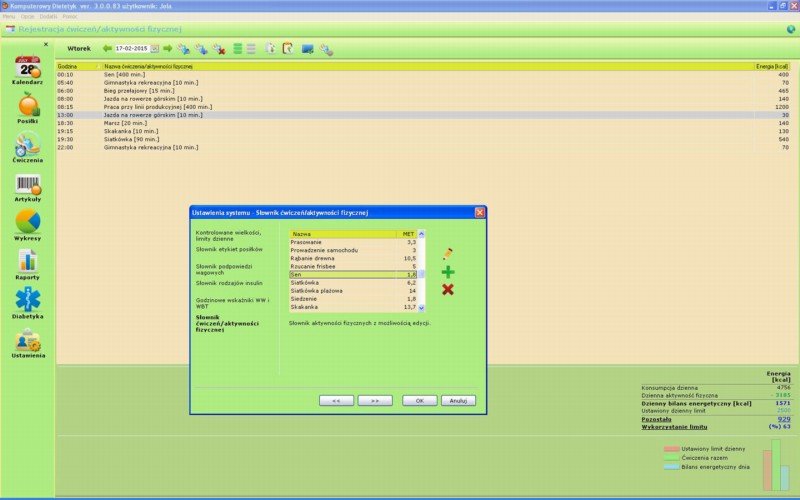The image size is (800, 500).
Task: Click the green next-day arrow
Action: pos(168,48)
